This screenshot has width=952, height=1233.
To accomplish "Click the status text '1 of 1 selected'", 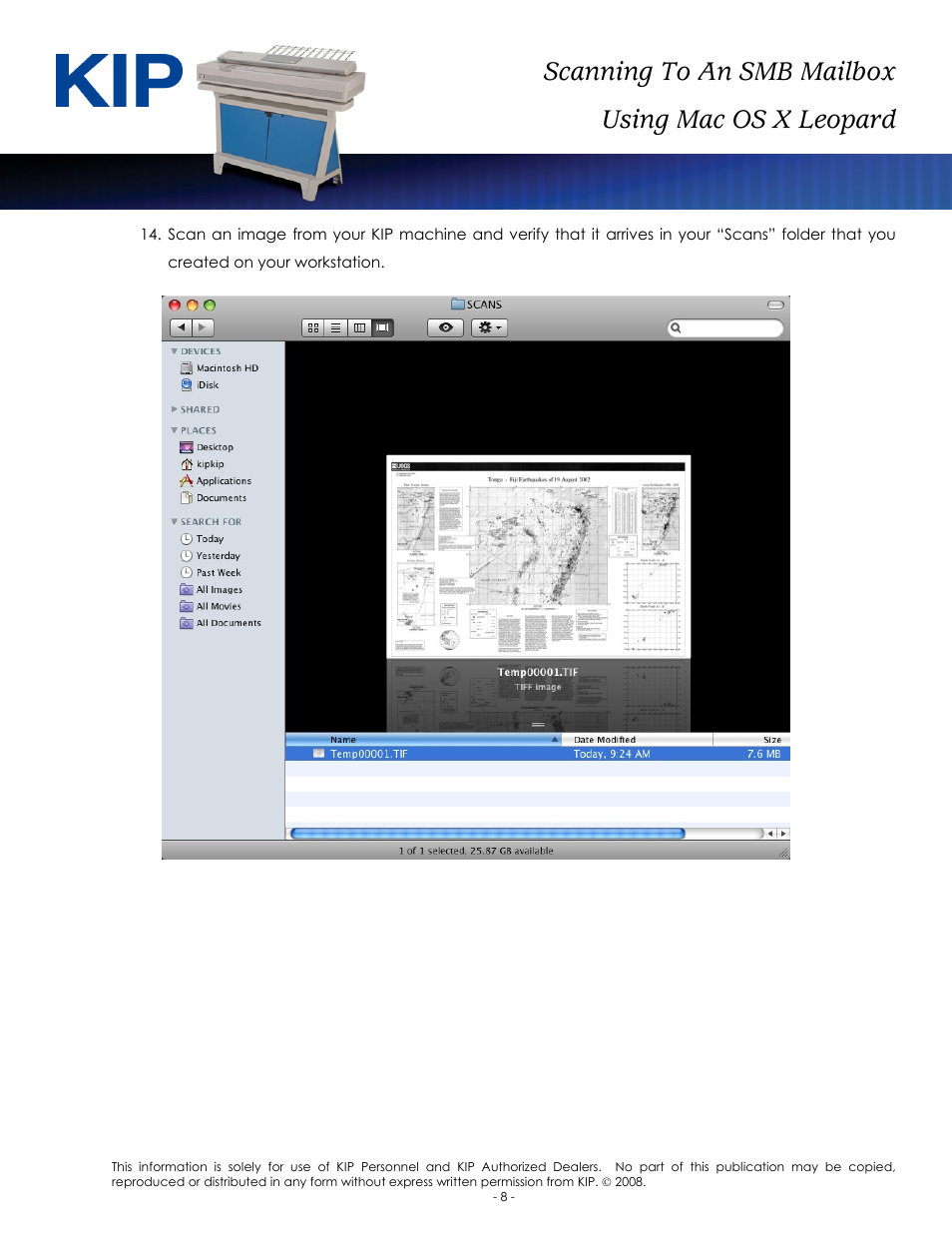I will tap(432, 852).
